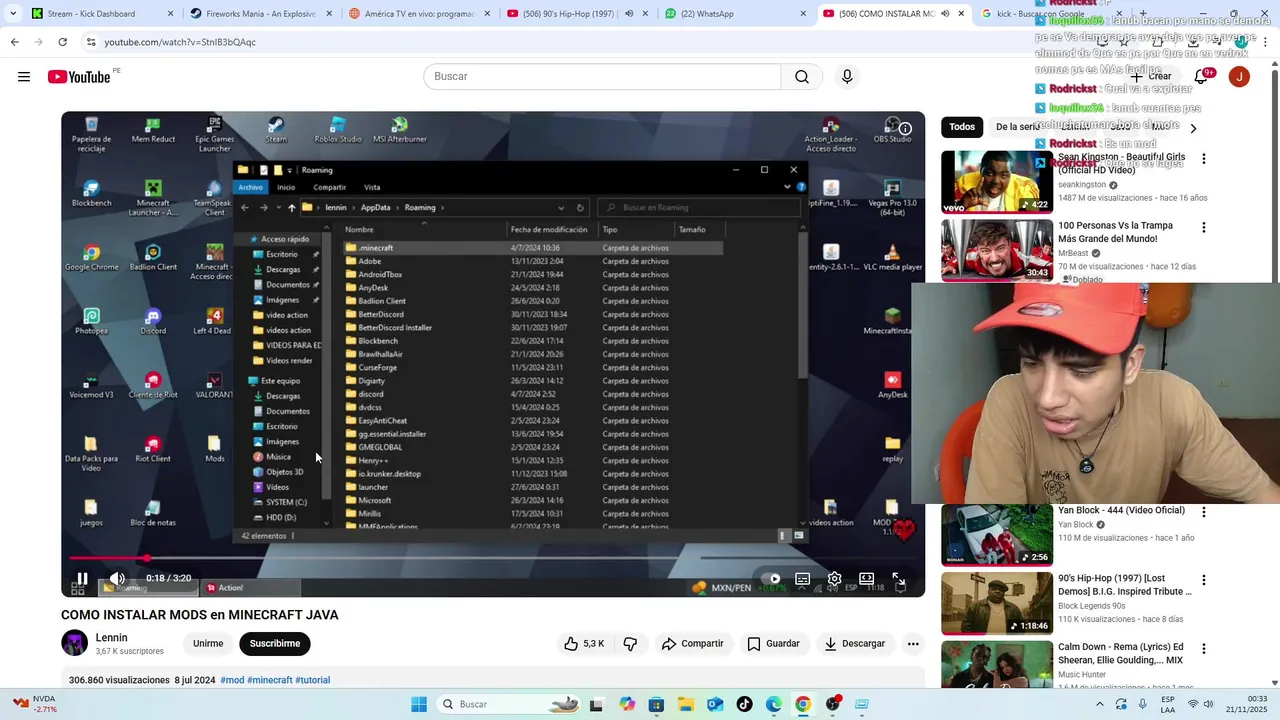The image size is (1280, 720).
Task: Click the Guardar save button
Action: point(773,643)
